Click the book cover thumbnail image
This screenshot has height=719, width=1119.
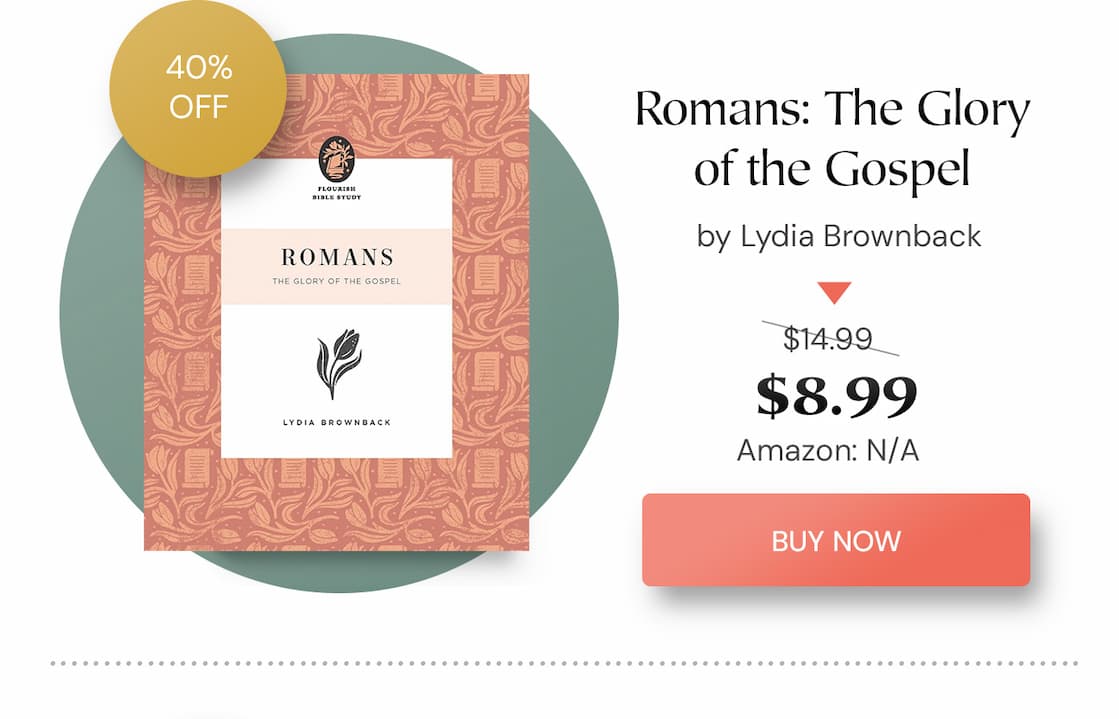pyautogui.click(x=334, y=315)
